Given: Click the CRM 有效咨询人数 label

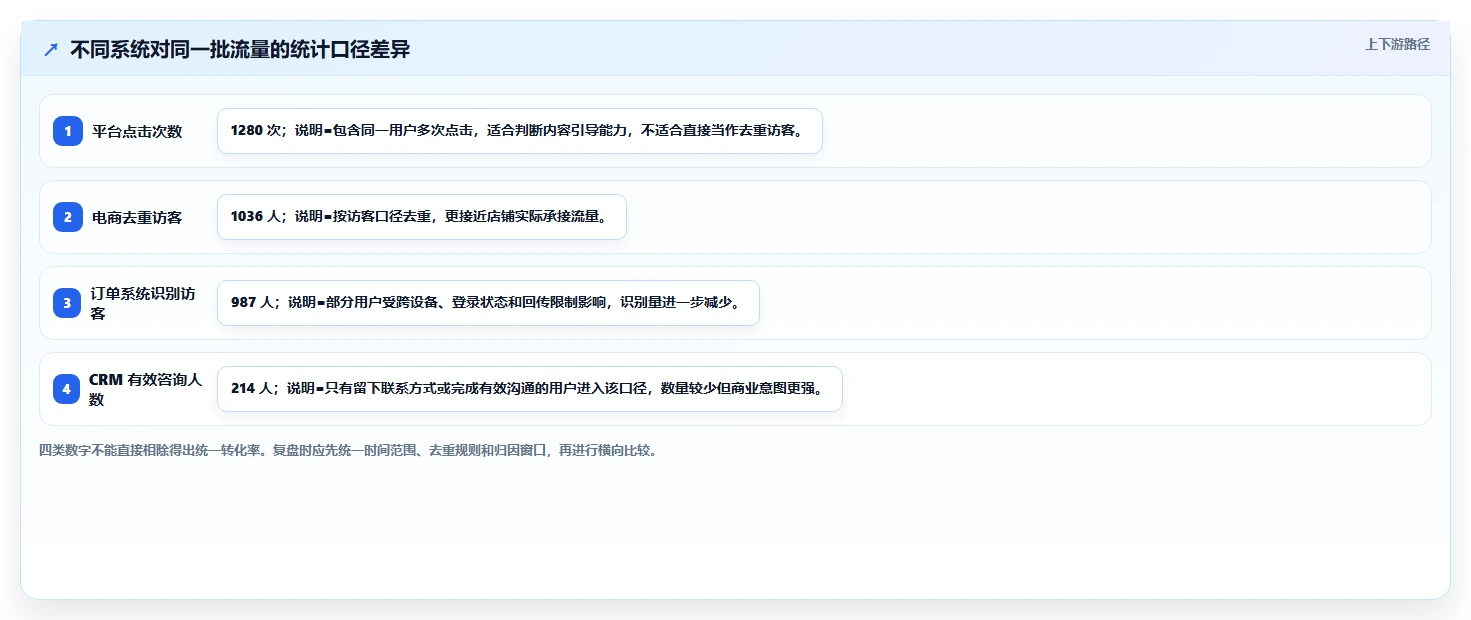Looking at the screenshot, I should point(146,389).
